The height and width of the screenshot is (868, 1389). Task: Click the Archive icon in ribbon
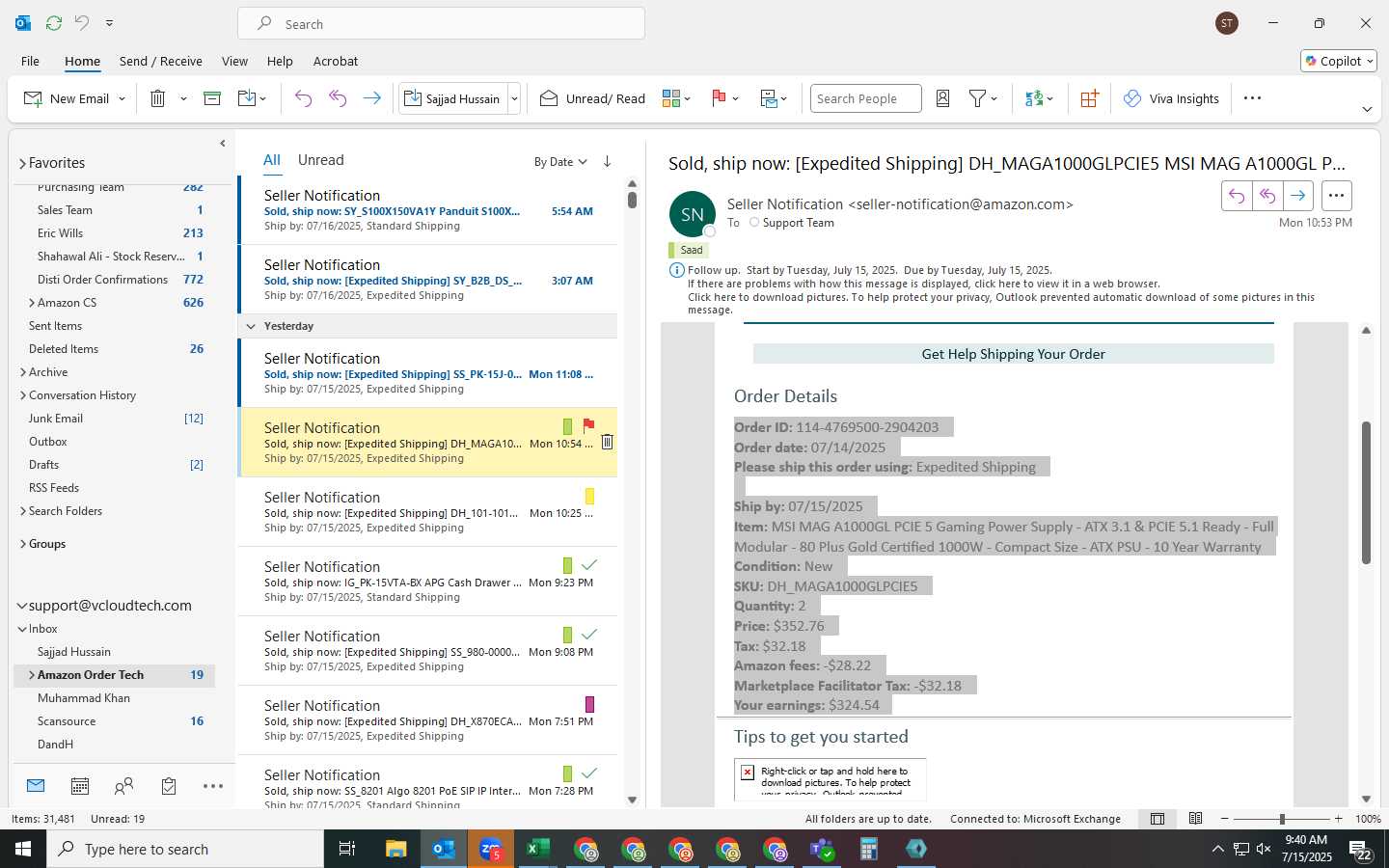pyautogui.click(x=212, y=98)
